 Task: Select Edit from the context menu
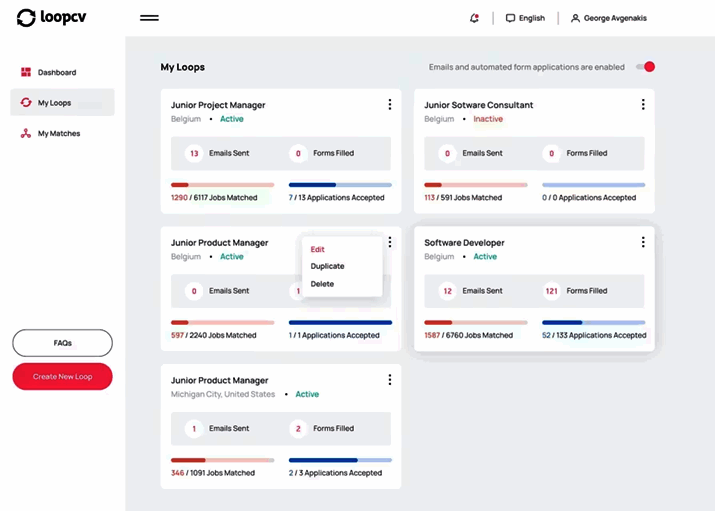coord(318,249)
